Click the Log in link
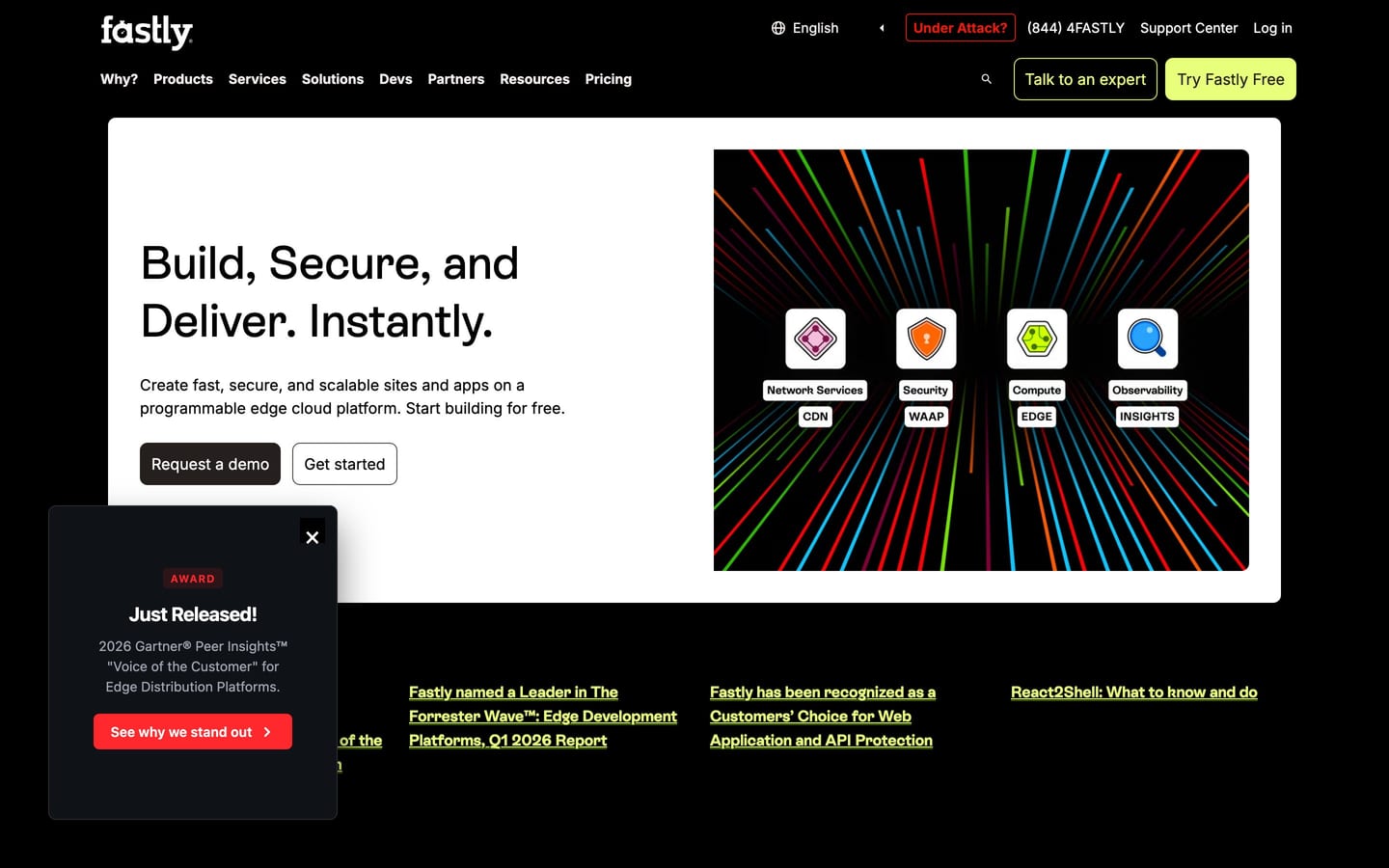The height and width of the screenshot is (868, 1389). (x=1272, y=28)
